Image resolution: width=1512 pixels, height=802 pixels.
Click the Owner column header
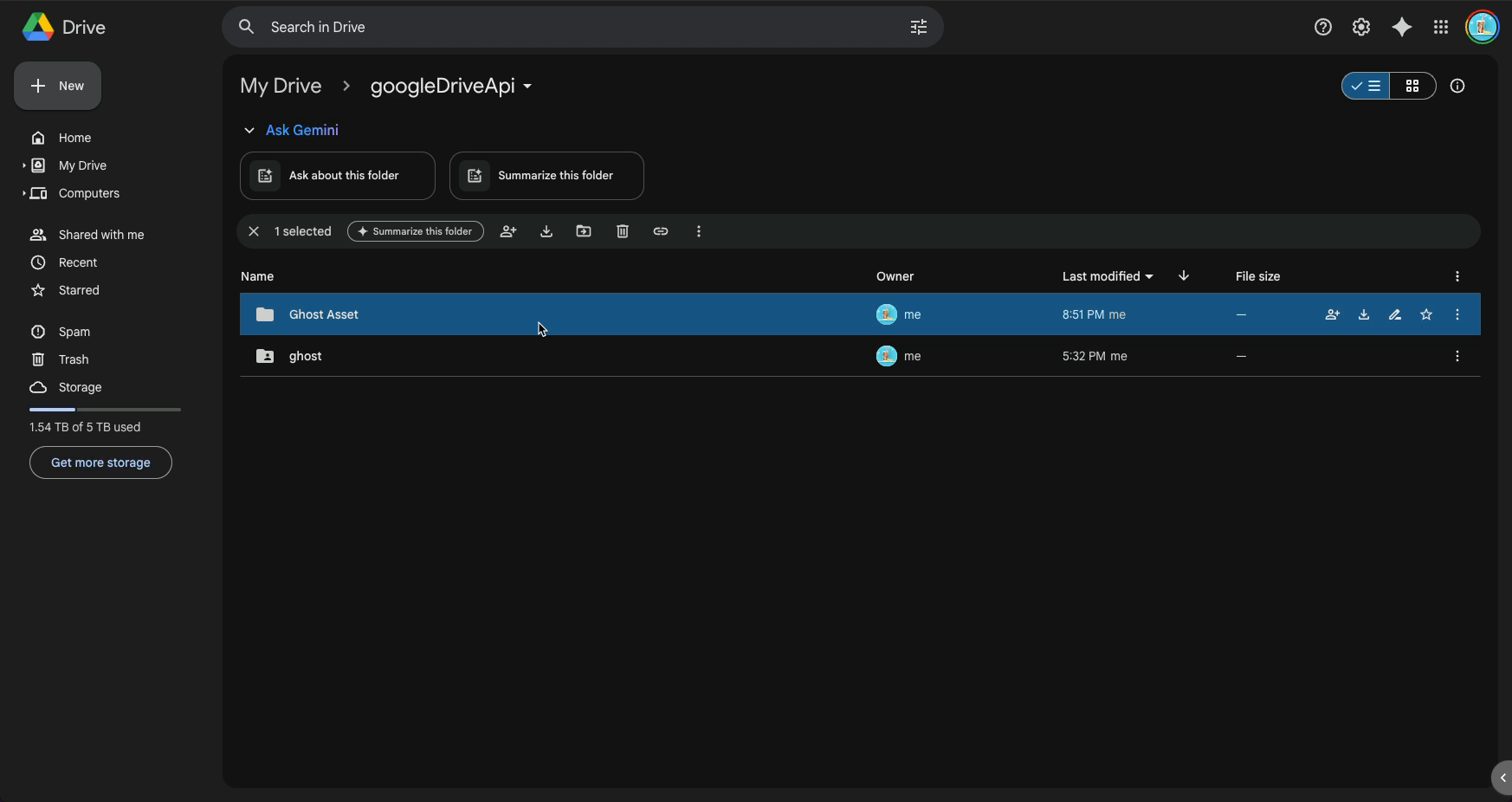895,276
